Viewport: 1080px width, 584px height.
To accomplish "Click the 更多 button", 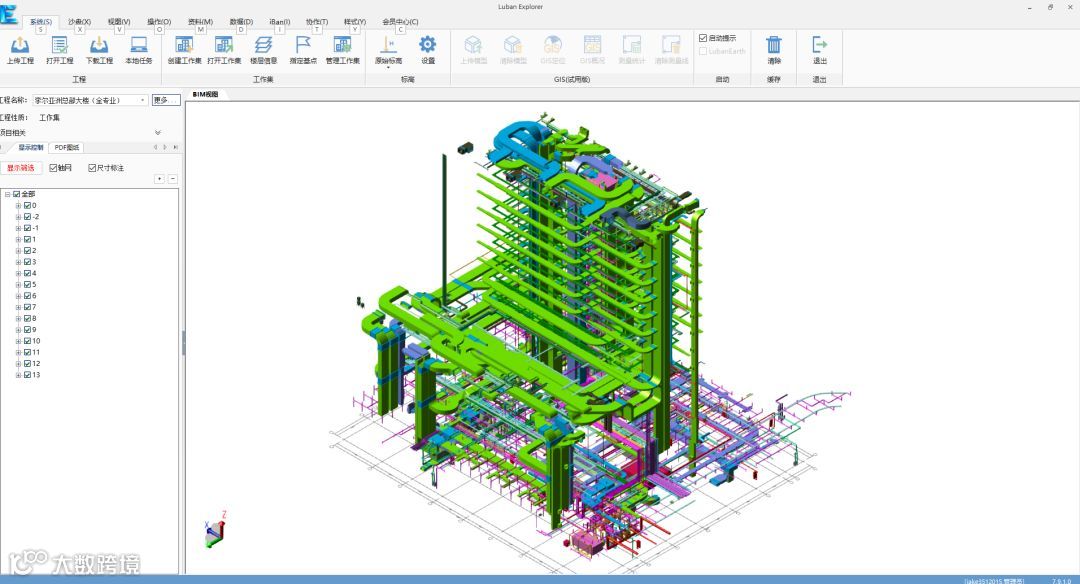I will tap(166, 101).
